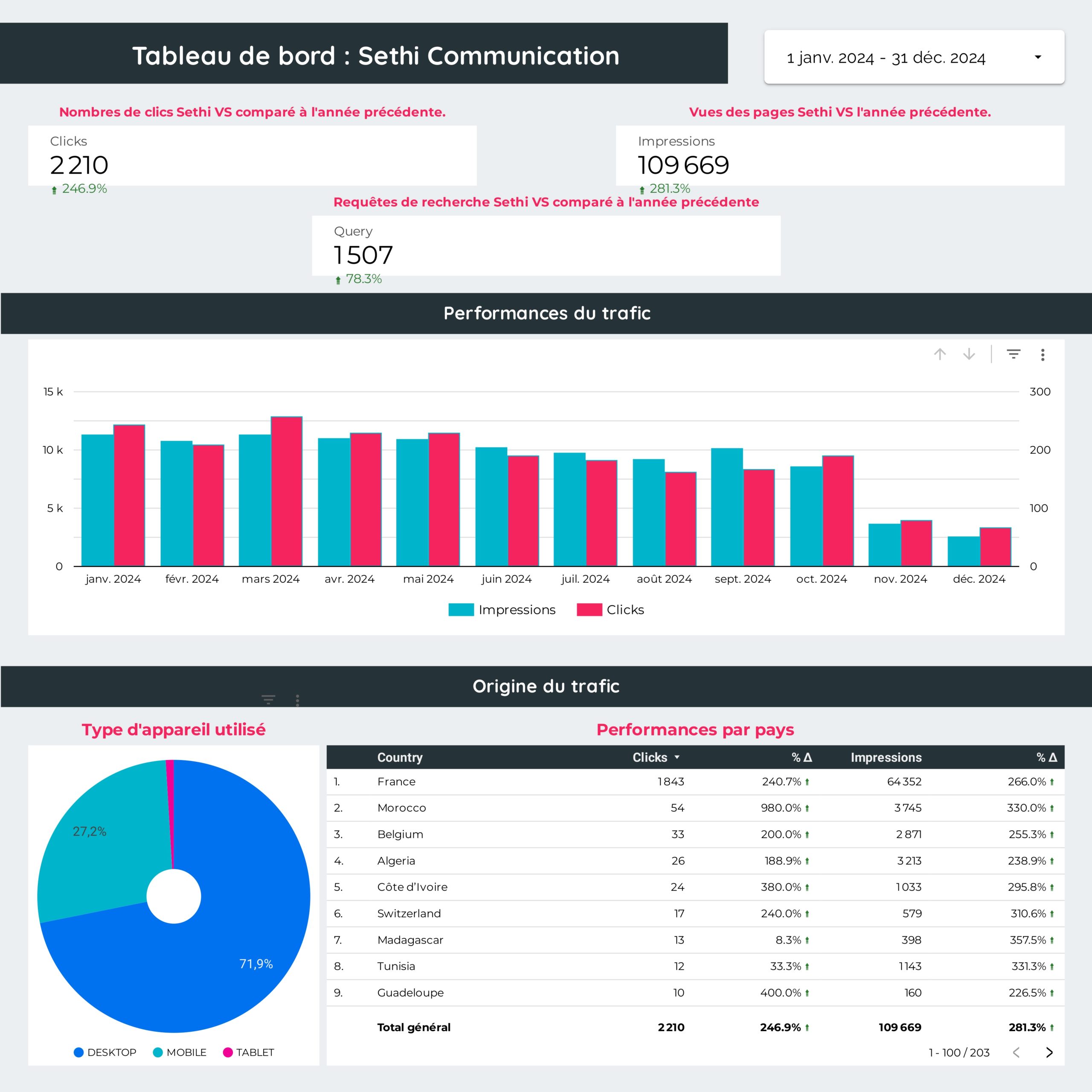Click the Type d'appareil utilisé title
The height and width of the screenshot is (1092, 1092).
[x=174, y=730]
